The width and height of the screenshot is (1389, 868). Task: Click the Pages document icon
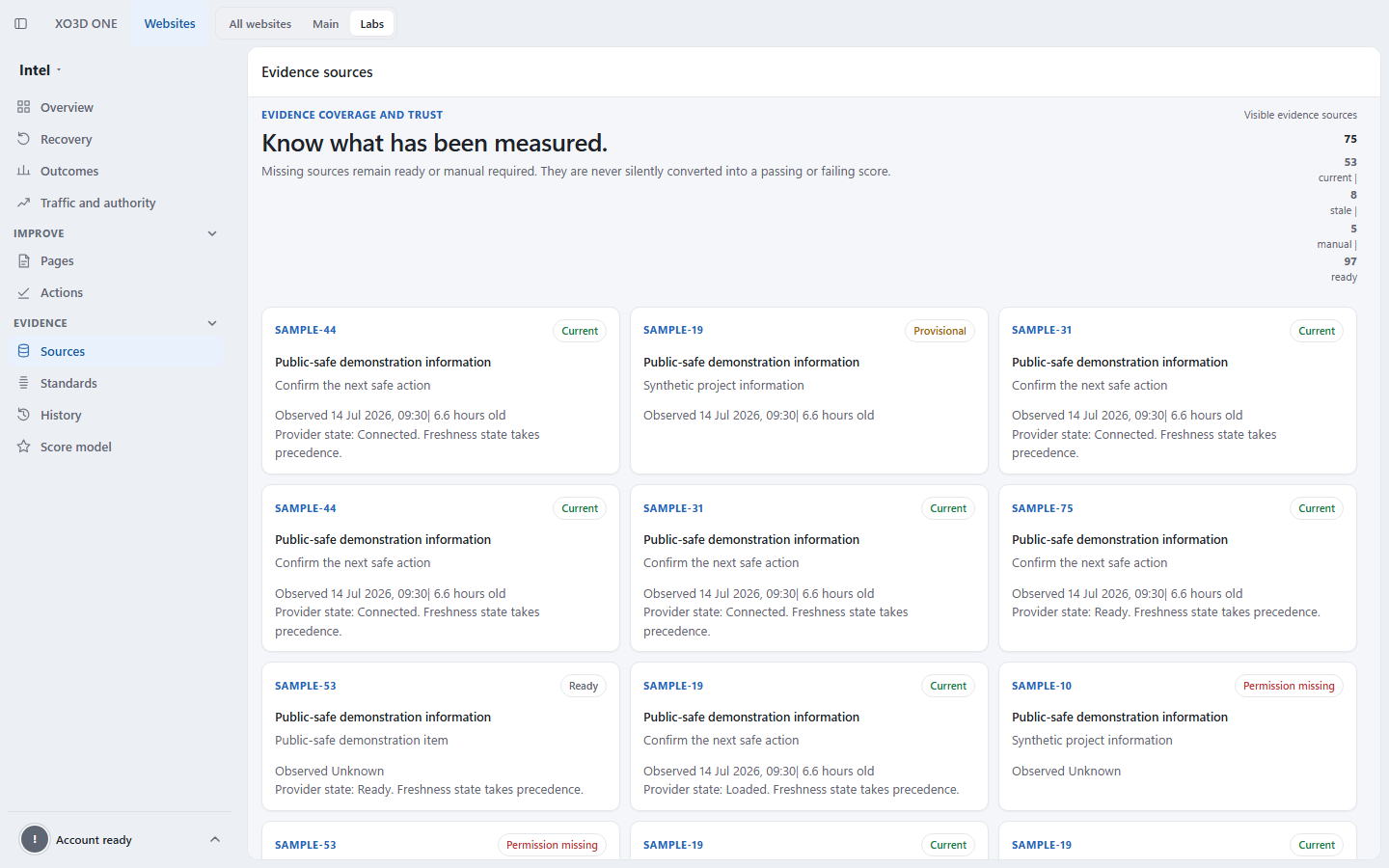pos(24,260)
